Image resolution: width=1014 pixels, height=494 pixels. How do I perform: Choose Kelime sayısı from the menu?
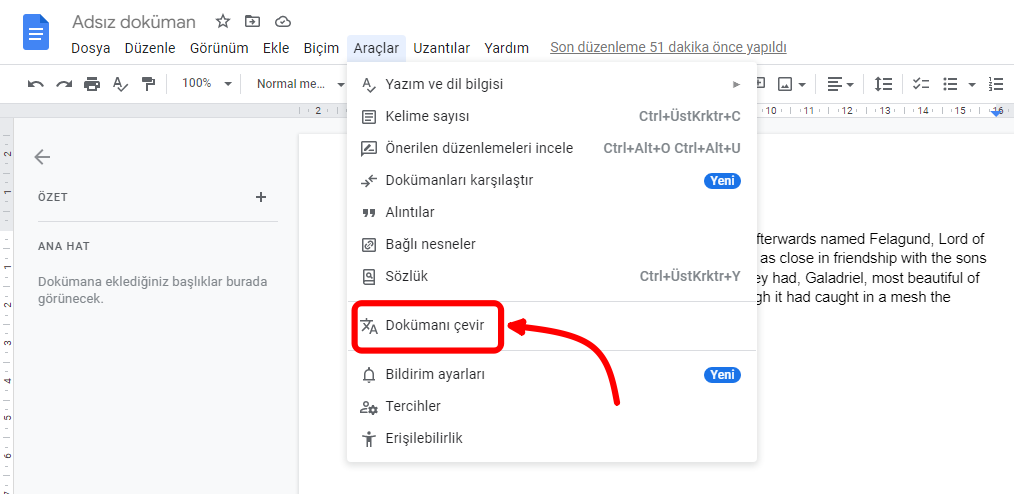pyautogui.click(x=427, y=116)
